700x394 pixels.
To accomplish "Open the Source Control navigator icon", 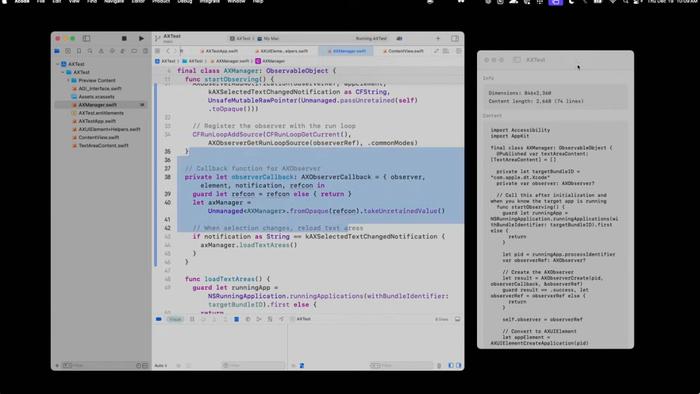I will tap(68, 51).
